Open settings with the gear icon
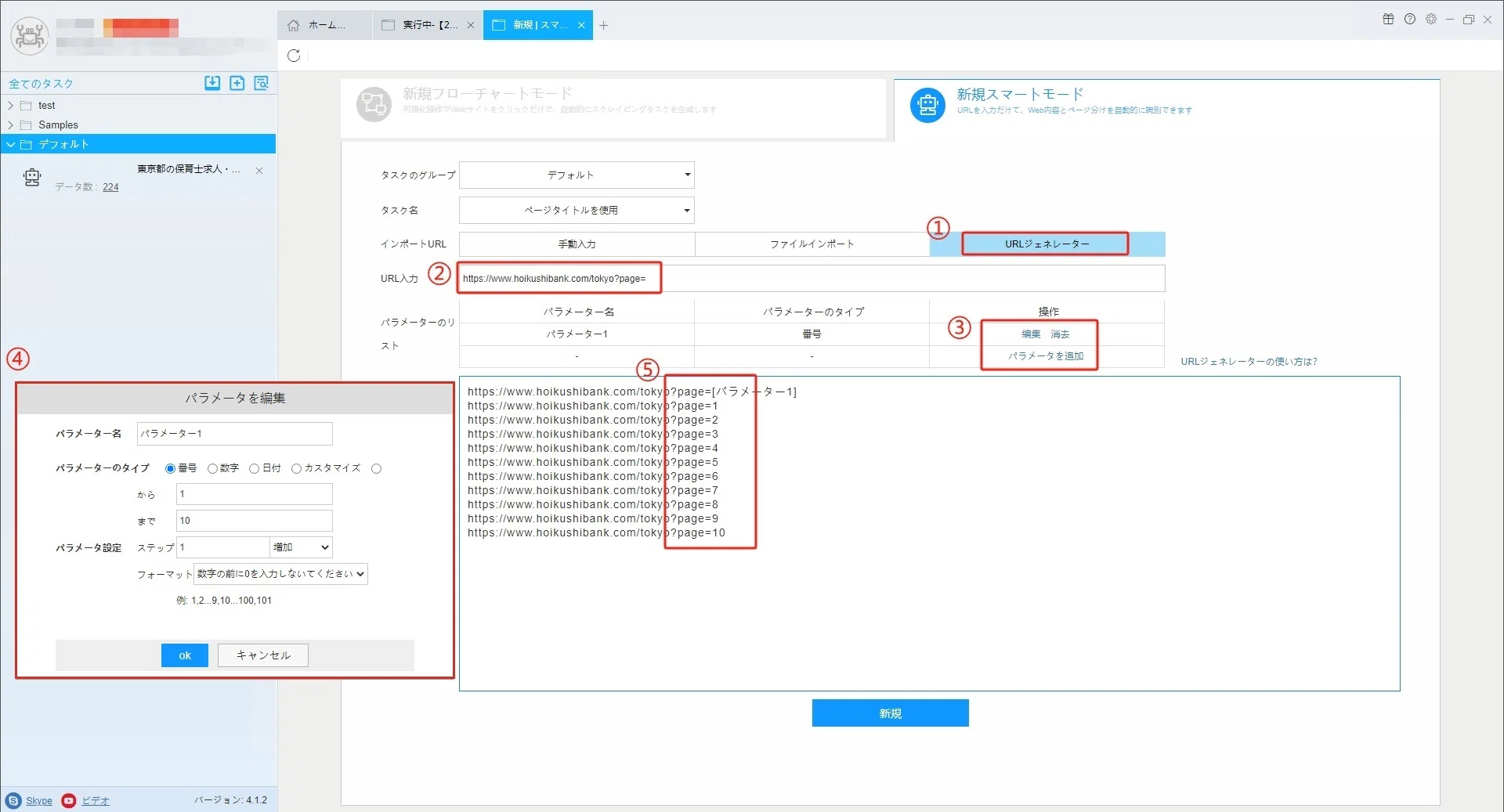1504x812 pixels. pyautogui.click(x=1431, y=19)
